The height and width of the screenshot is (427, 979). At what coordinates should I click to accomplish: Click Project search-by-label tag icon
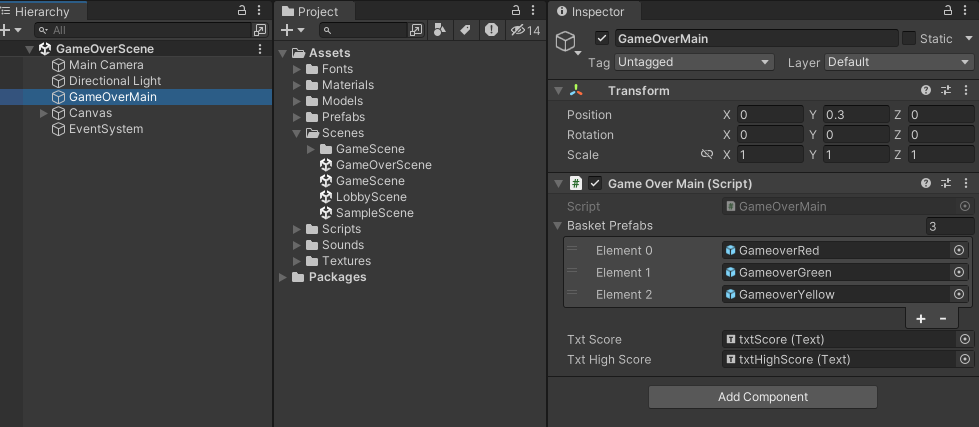pyautogui.click(x=465, y=29)
